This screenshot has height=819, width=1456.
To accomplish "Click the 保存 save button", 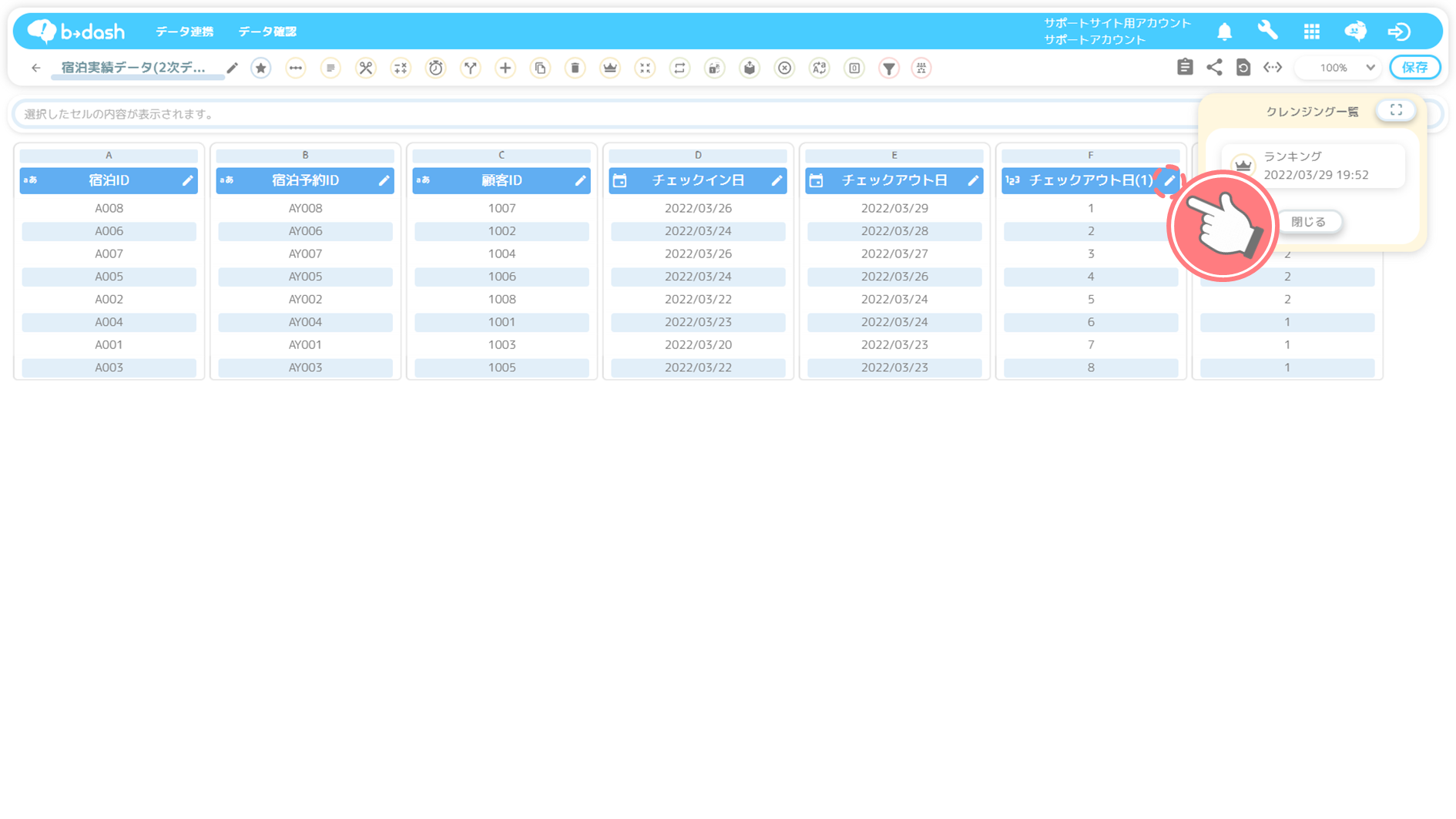I will (x=1415, y=68).
